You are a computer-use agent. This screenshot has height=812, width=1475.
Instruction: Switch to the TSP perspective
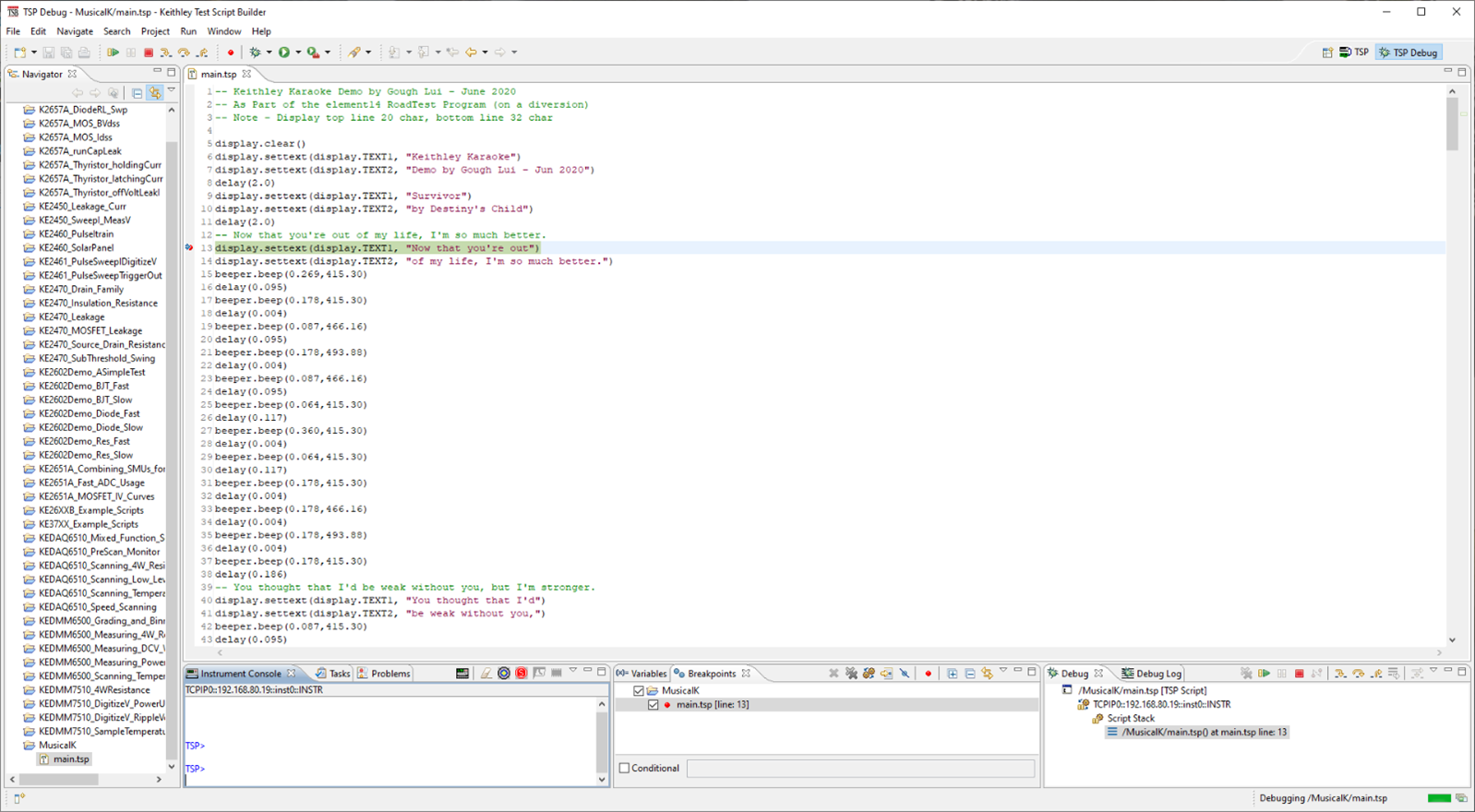(1353, 53)
